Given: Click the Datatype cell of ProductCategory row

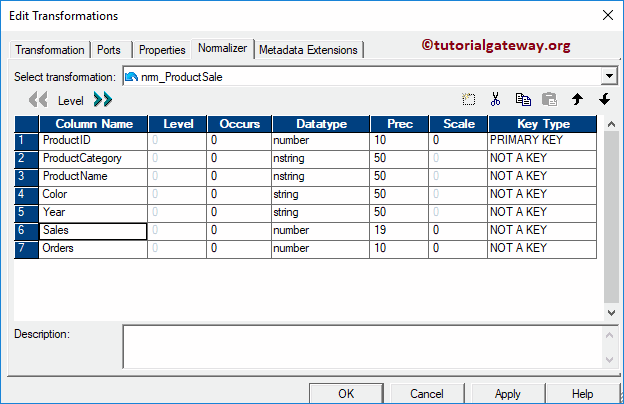Looking at the screenshot, I should [321, 159].
